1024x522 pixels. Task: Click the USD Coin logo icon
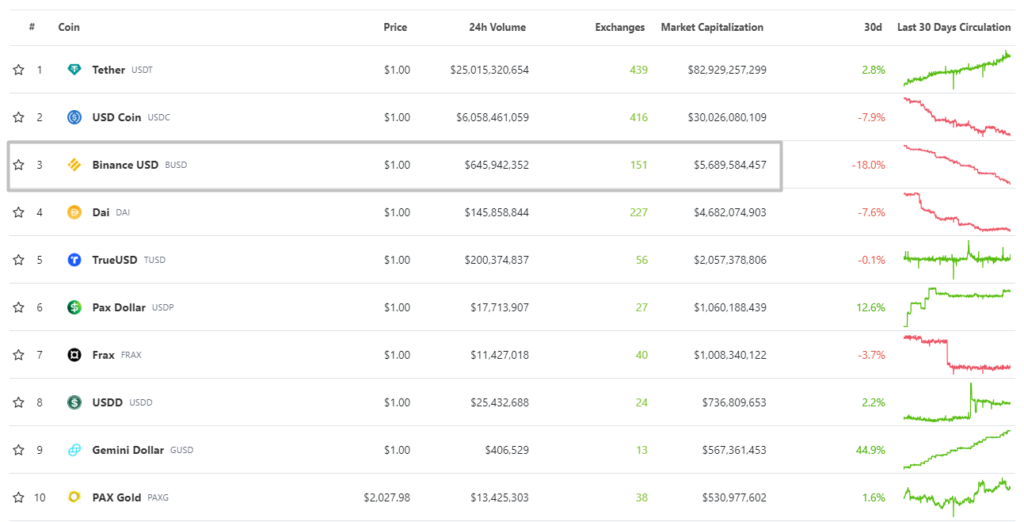click(74, 118)
